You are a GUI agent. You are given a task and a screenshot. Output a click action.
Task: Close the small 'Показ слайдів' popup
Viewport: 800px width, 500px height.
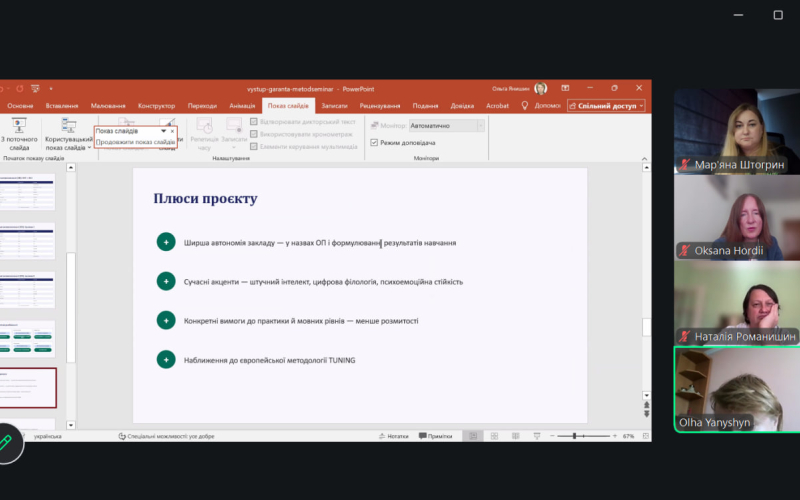[x=172, y=131]
